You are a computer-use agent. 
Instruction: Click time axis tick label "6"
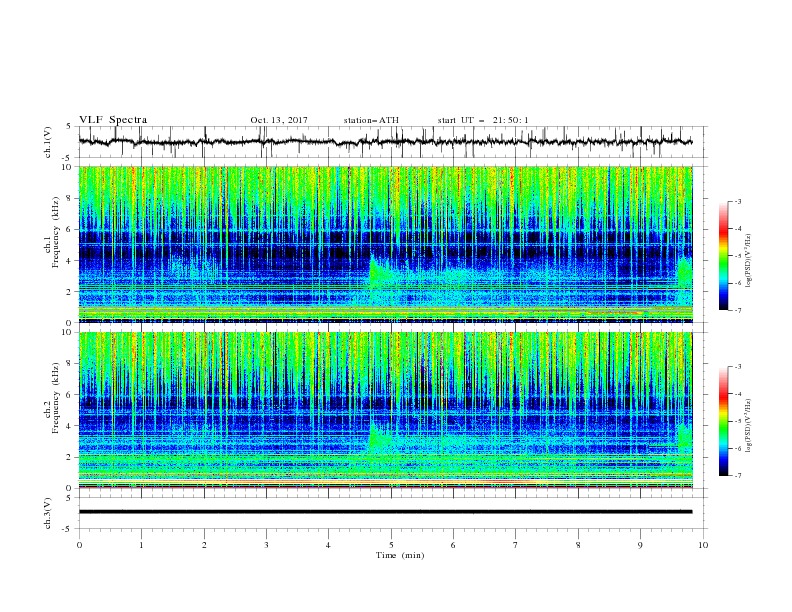453,545
